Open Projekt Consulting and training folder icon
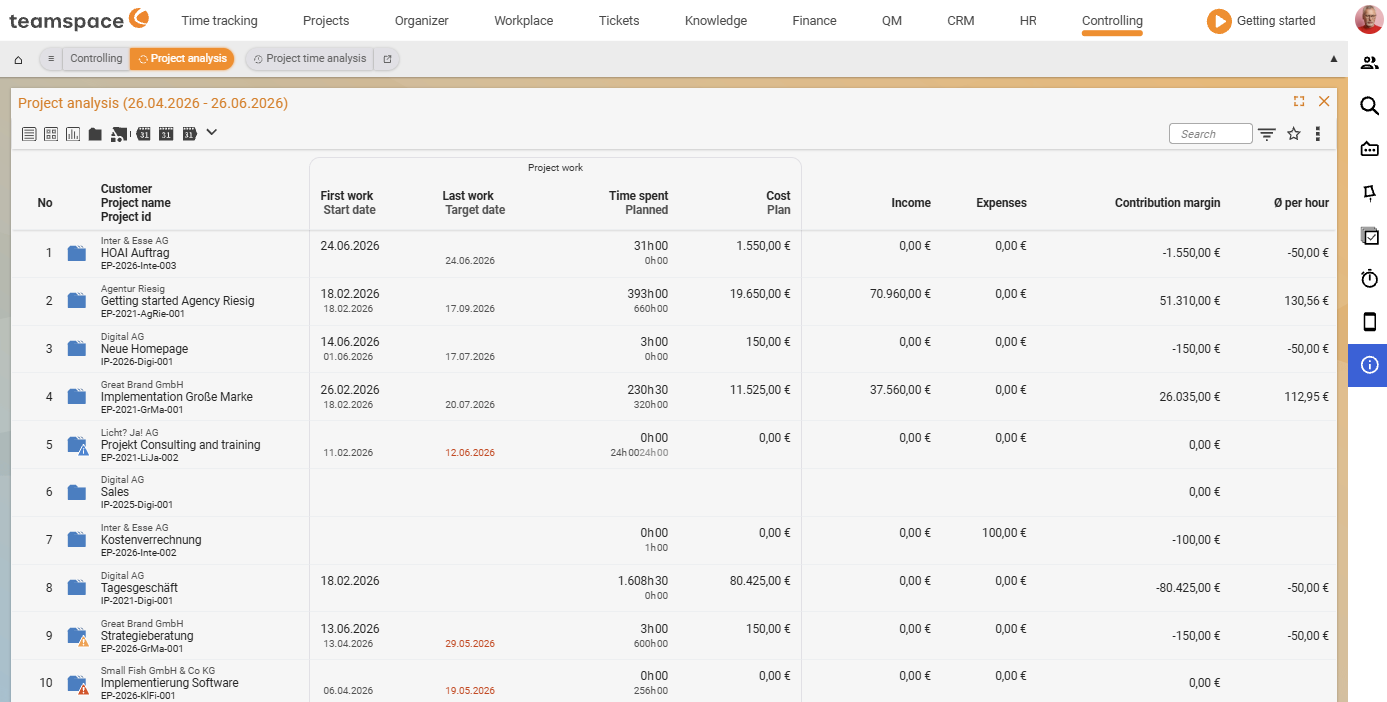The image size is (1387, 702). 78,446
